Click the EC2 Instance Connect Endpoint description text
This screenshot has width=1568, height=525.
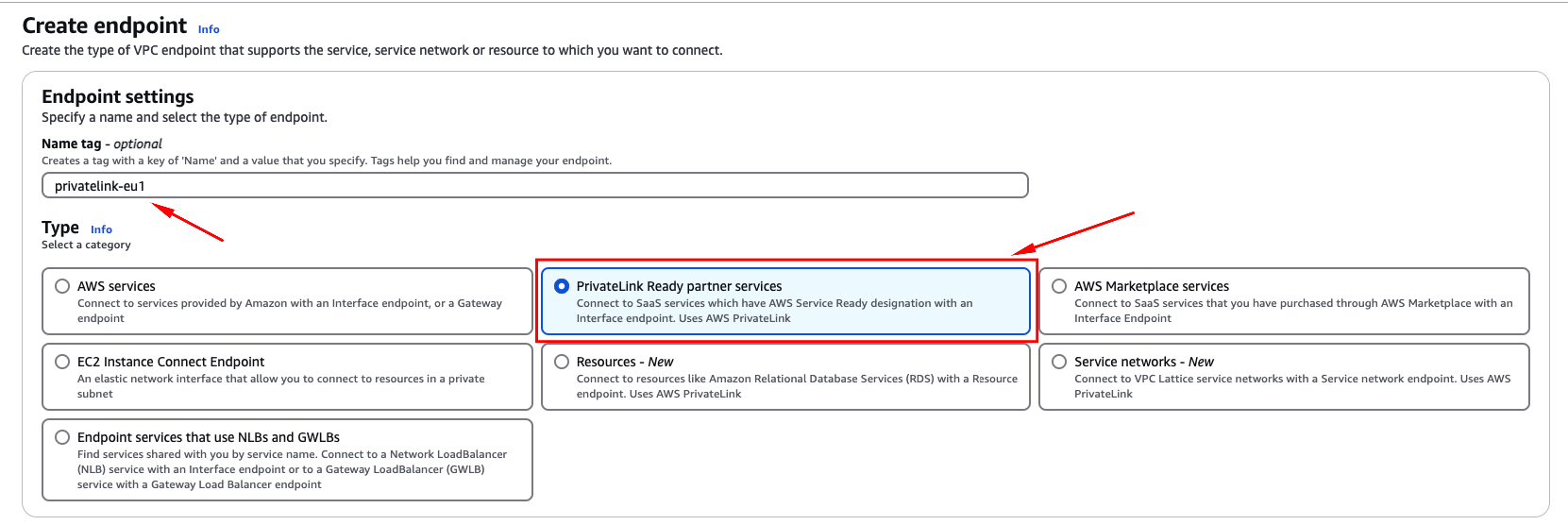pyautogui.click(x=280, y=386)
